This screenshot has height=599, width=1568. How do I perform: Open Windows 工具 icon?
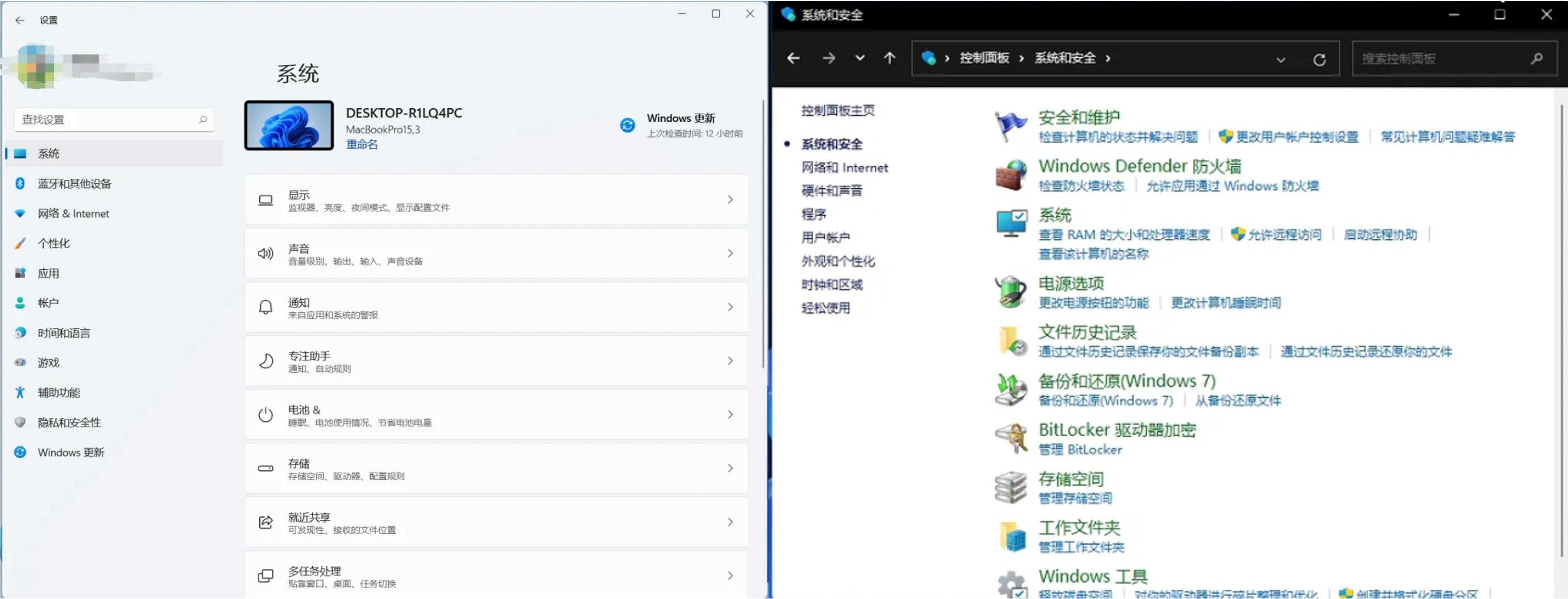pos(1012,583)
